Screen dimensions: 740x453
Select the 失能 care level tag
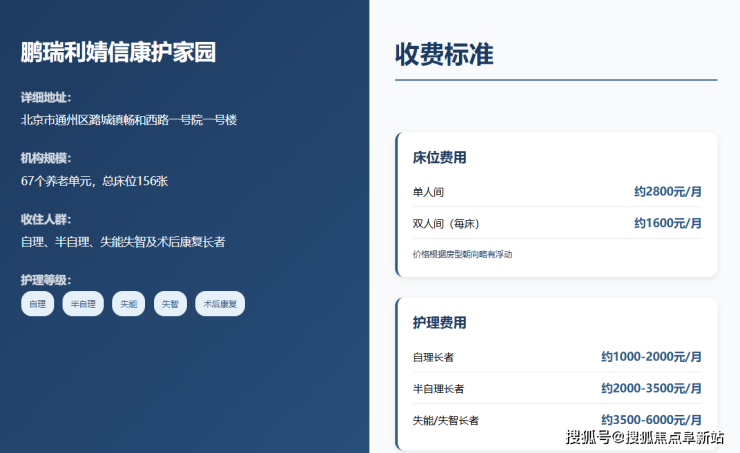128,304
